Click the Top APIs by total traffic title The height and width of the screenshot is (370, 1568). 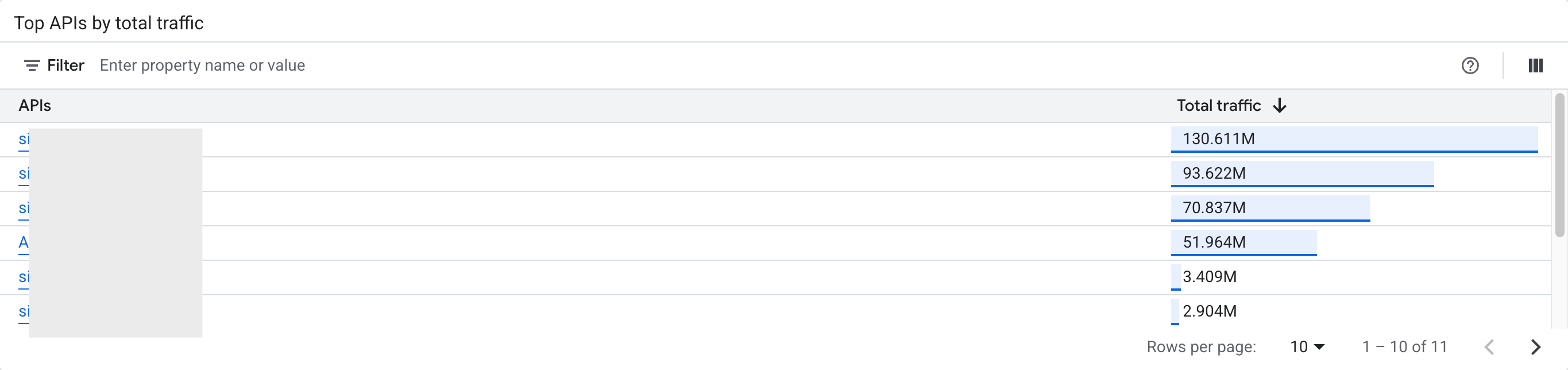coord(110,23)
